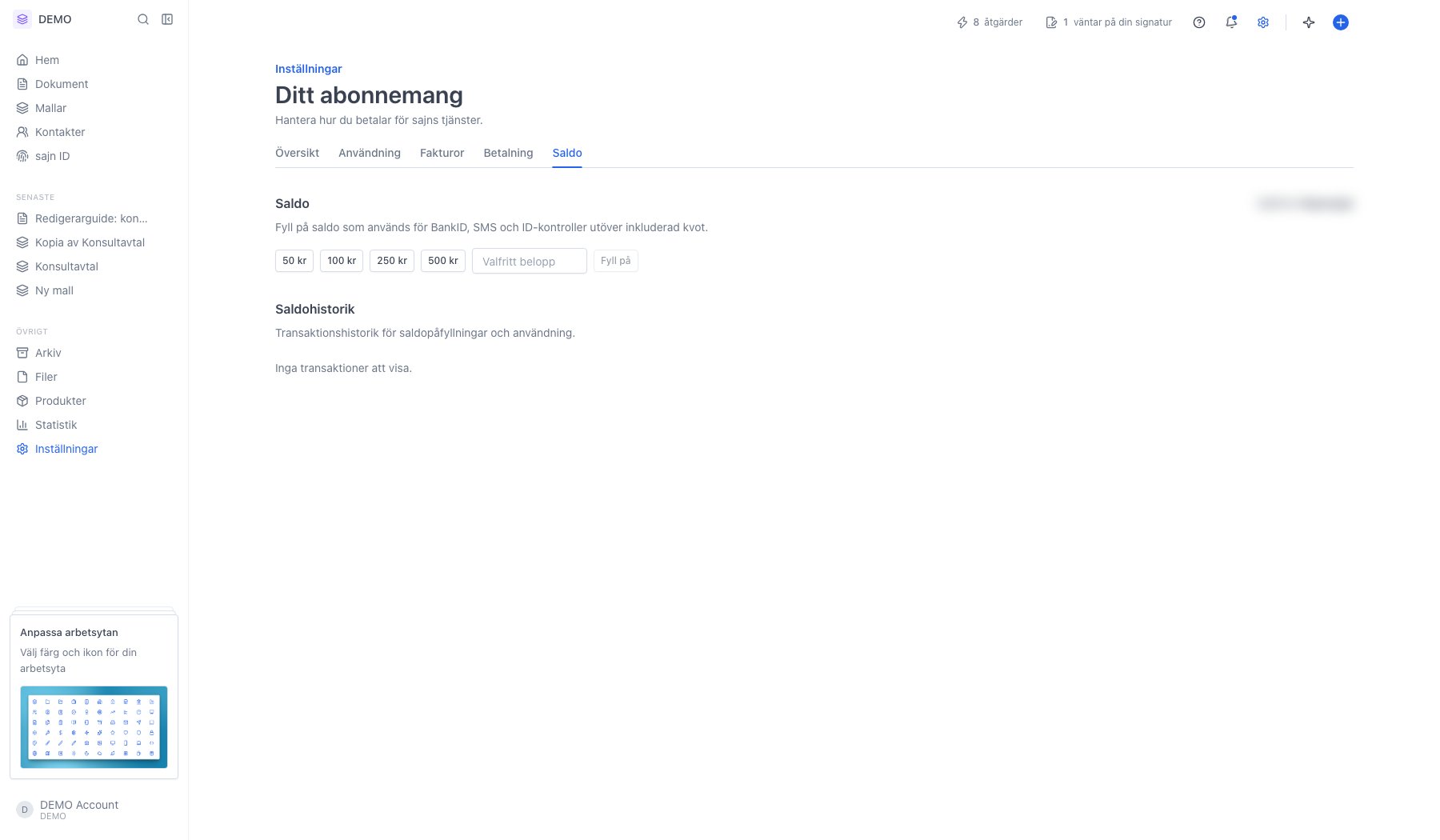Click the sajn ID fingerprint icon

22,156
